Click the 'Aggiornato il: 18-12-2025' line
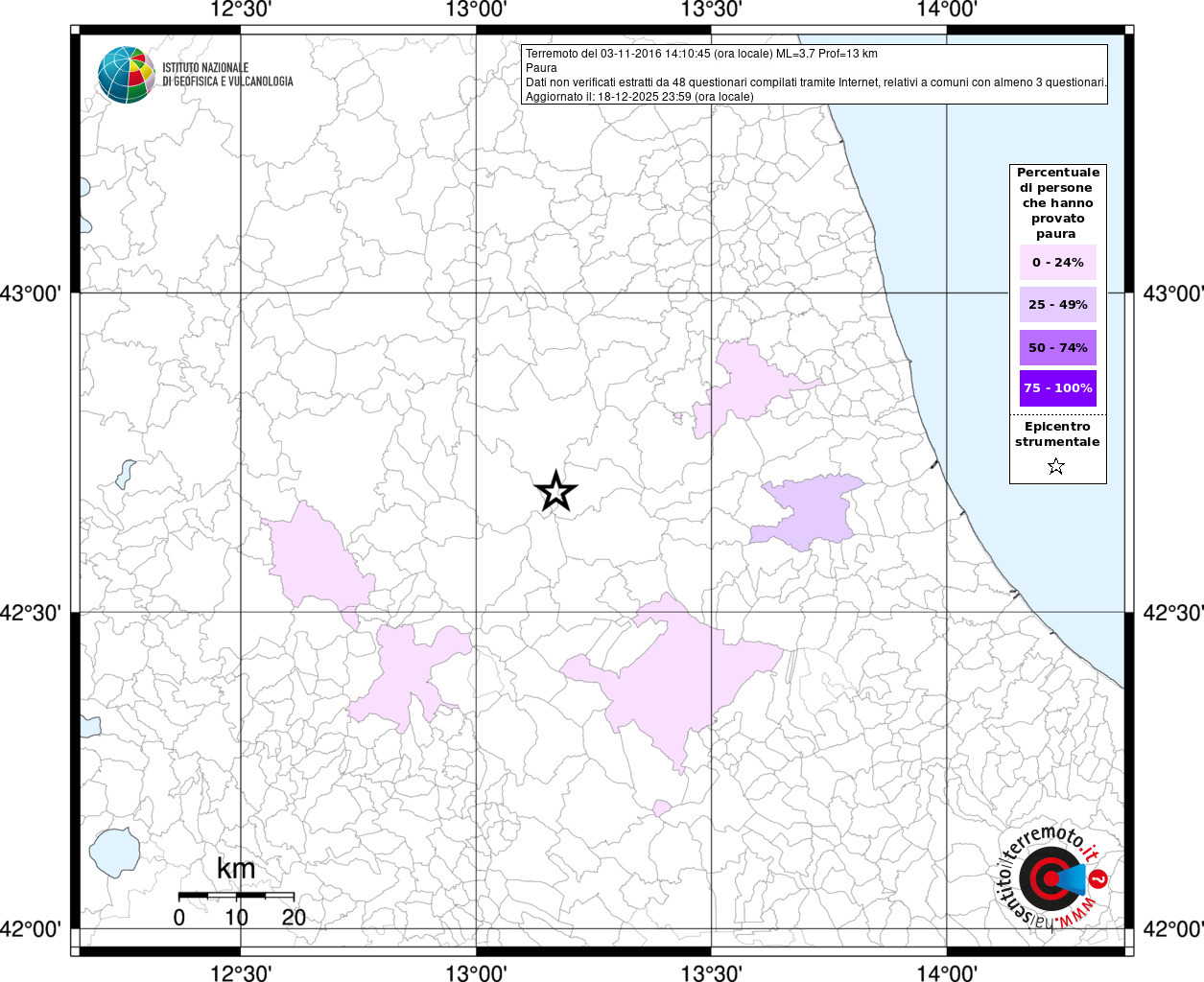This screenshot has width=1204, height=982. (x=639, y=97)
